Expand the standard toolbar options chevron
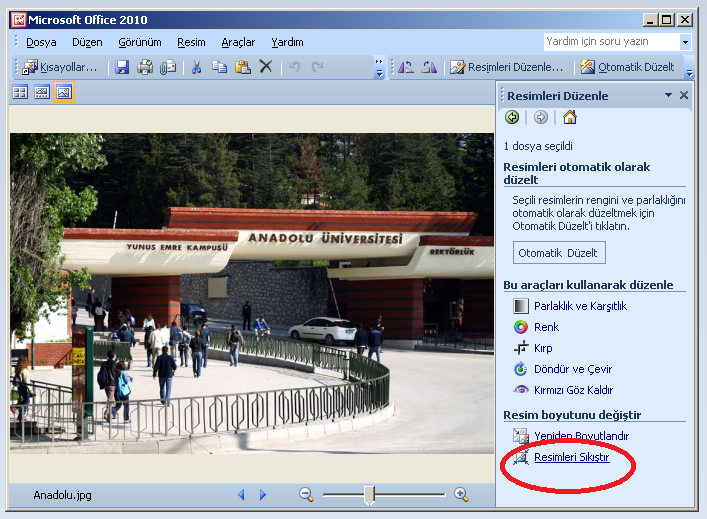Viewport: 707px width, 519px height. 379,67
